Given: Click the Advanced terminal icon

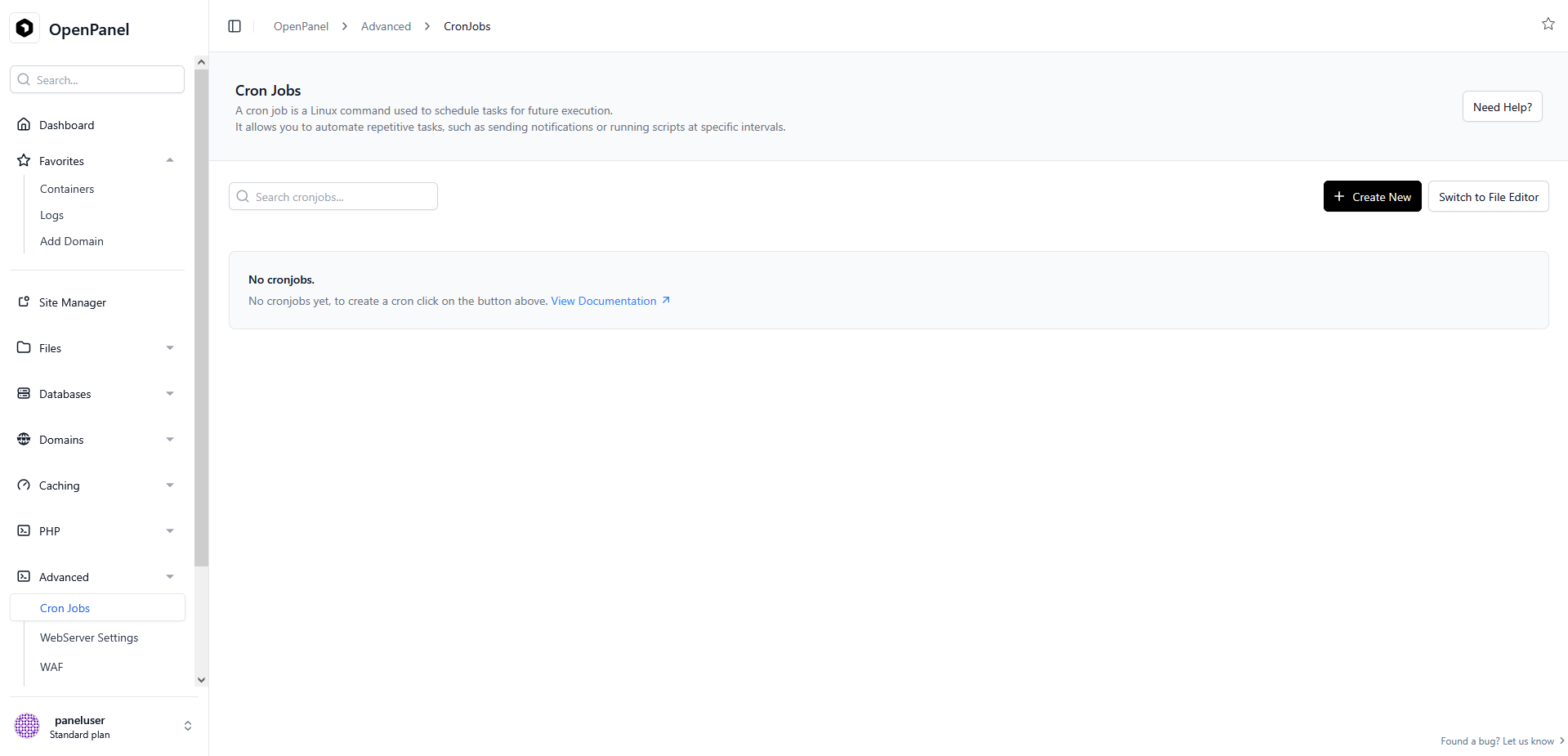Looking at the screenshot, I should (24, 576).
